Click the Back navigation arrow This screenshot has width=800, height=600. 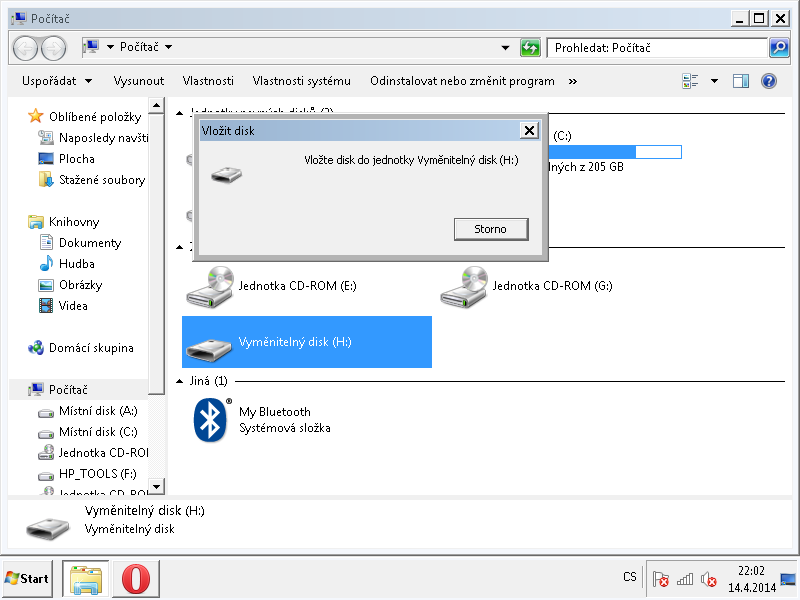tap(25, 48)
